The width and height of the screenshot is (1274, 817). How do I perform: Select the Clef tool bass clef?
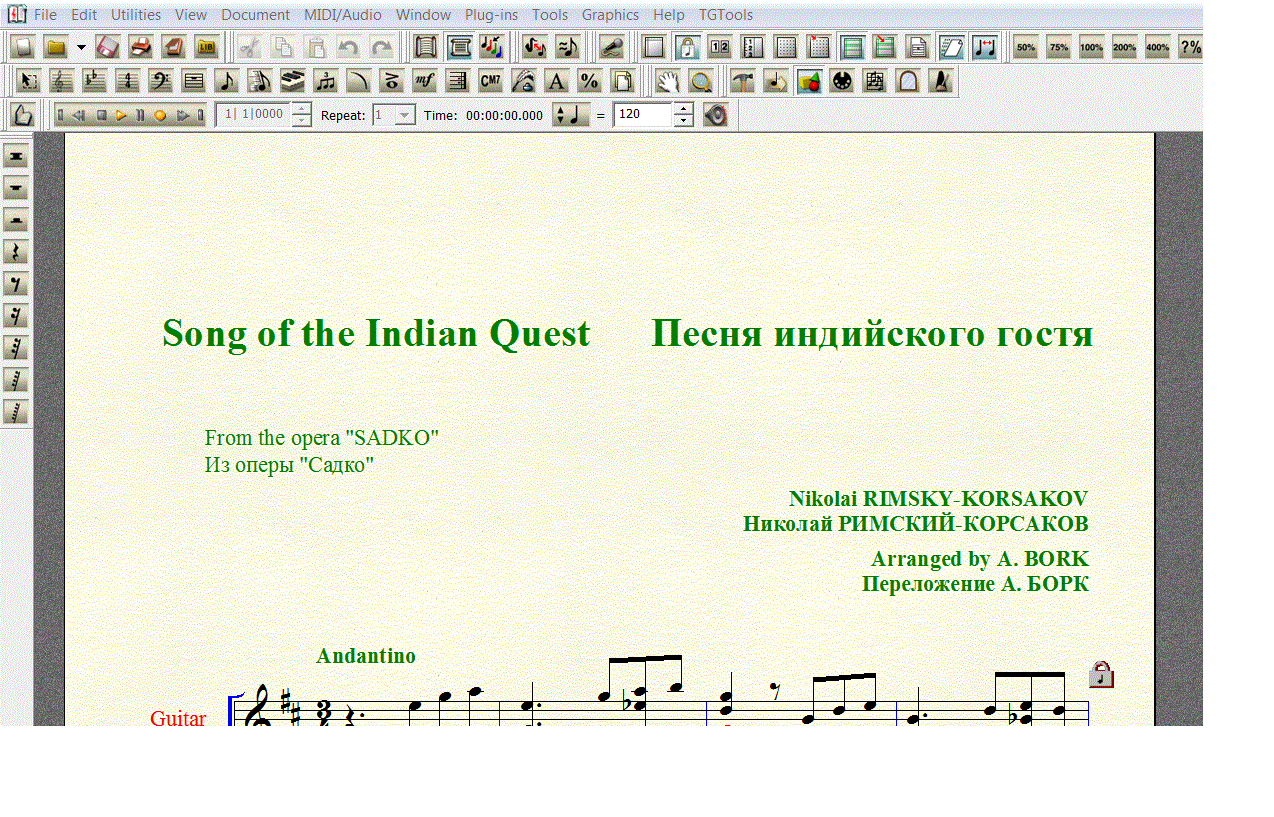point(161,81)
